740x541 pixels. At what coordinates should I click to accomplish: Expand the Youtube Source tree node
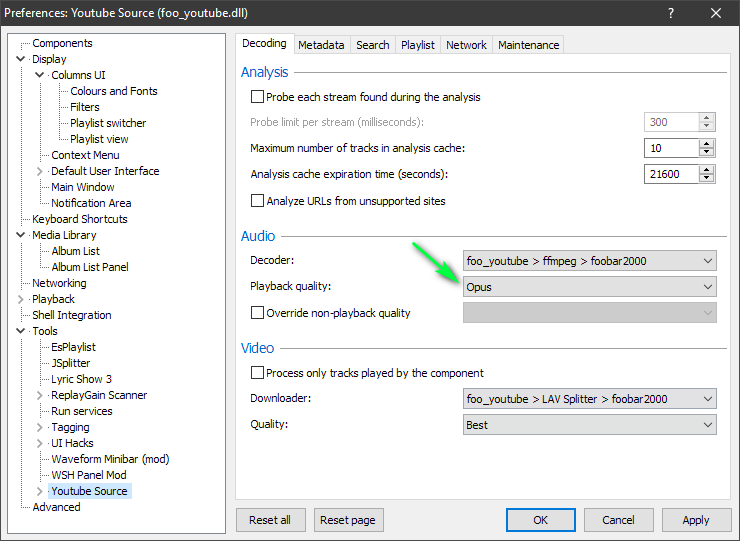(40, 491)
